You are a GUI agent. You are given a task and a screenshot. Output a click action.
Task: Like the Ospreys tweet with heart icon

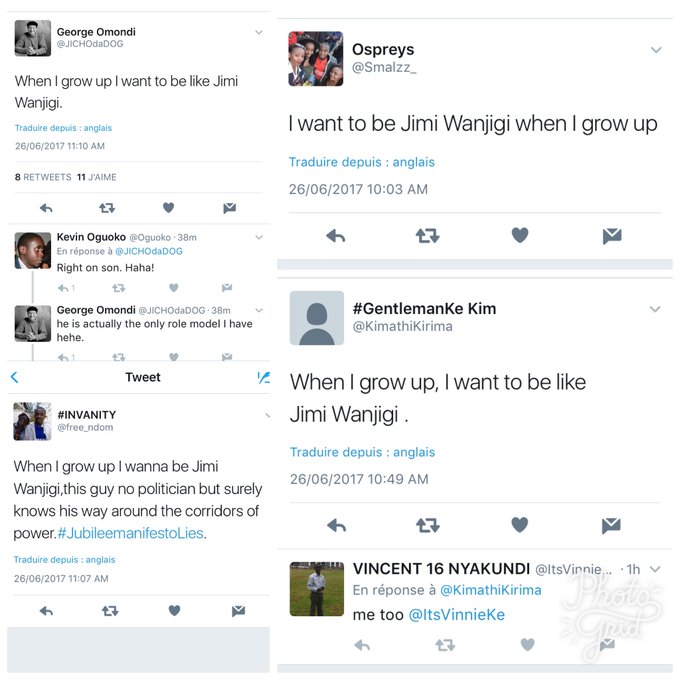coord(520,235)
